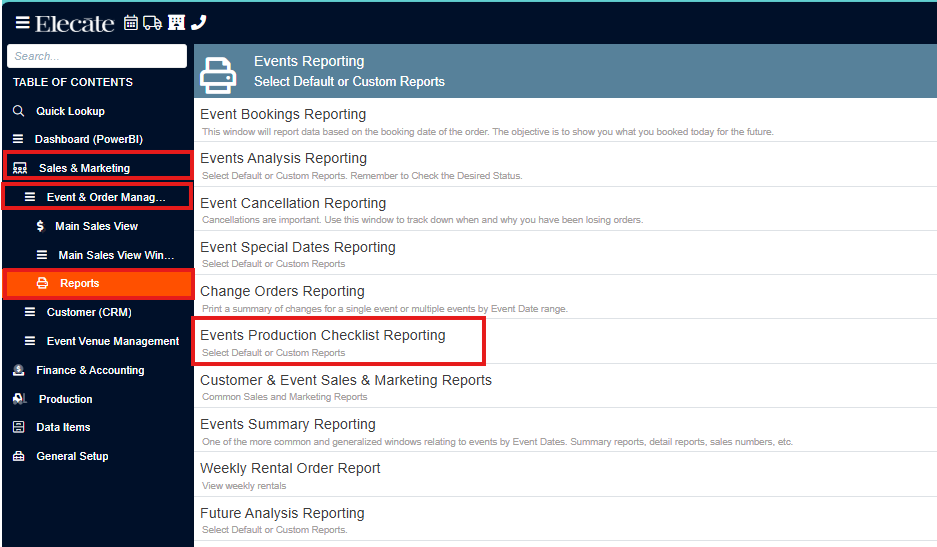Click the magnifier icon next to Quick Lookup
Viewport: 937px width, 547px height.
click(x=19, y=111)
